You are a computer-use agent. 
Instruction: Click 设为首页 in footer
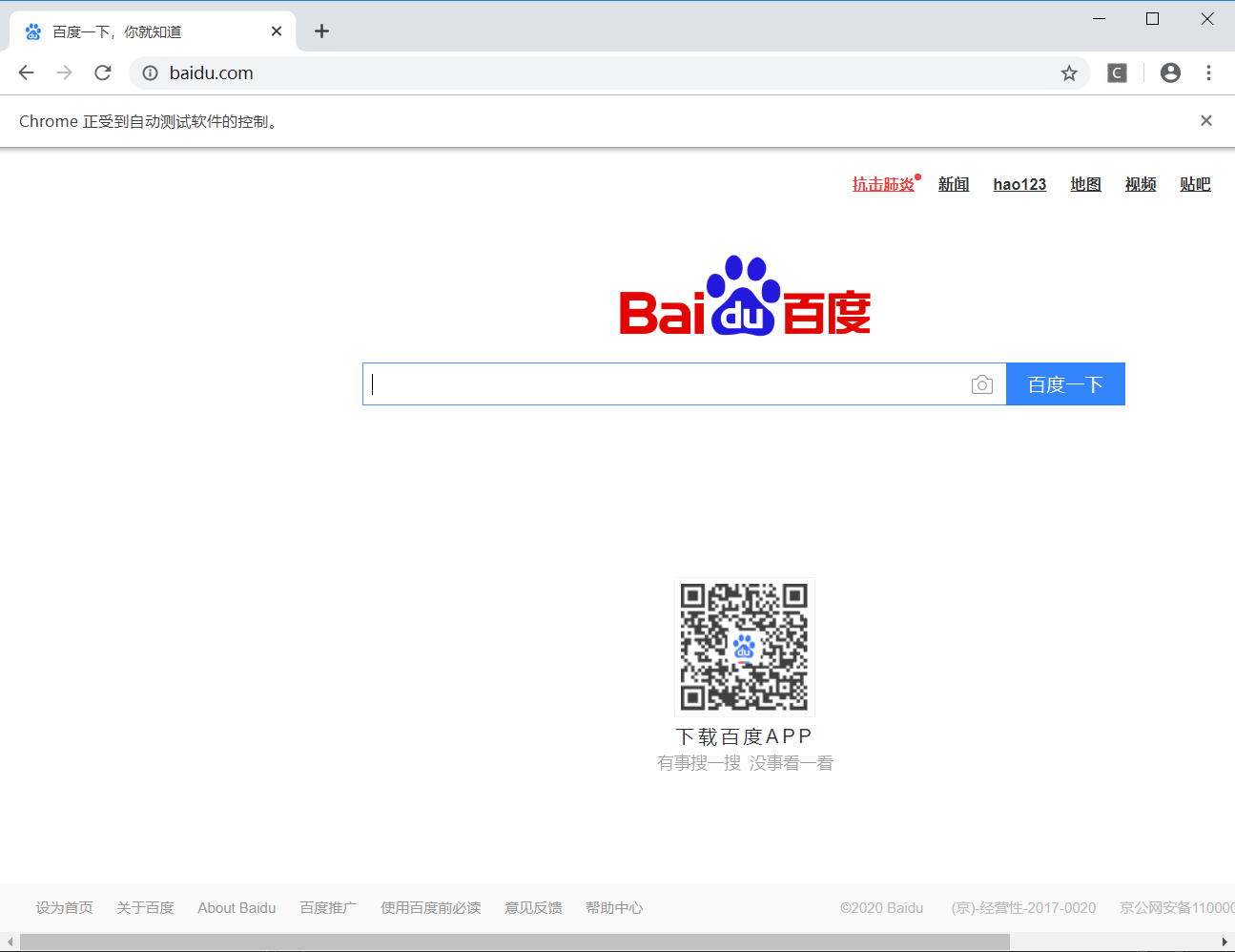65,908
